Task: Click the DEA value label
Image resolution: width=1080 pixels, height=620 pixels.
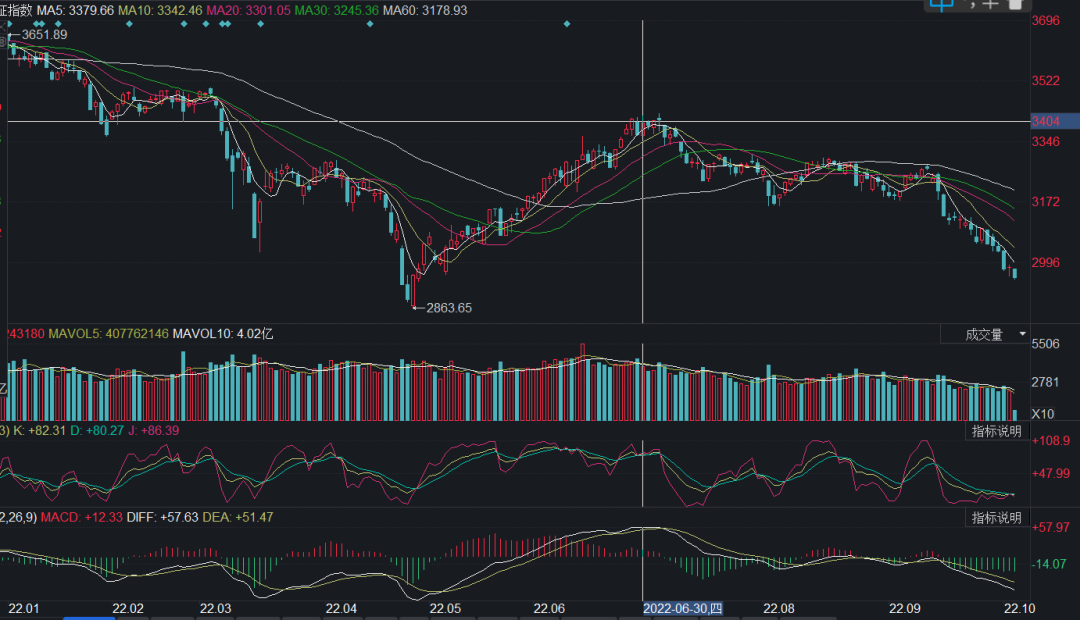Action: (x=238, y=518)
